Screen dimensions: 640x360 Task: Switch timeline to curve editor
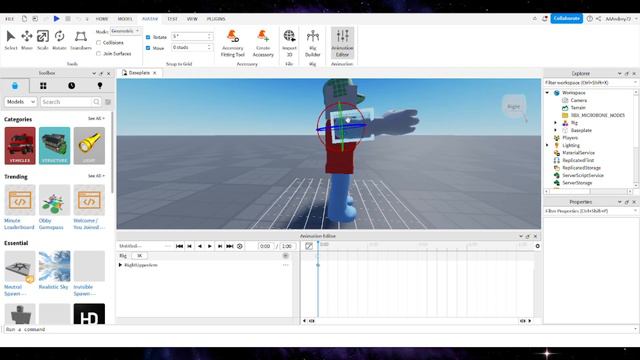point(309,246)
